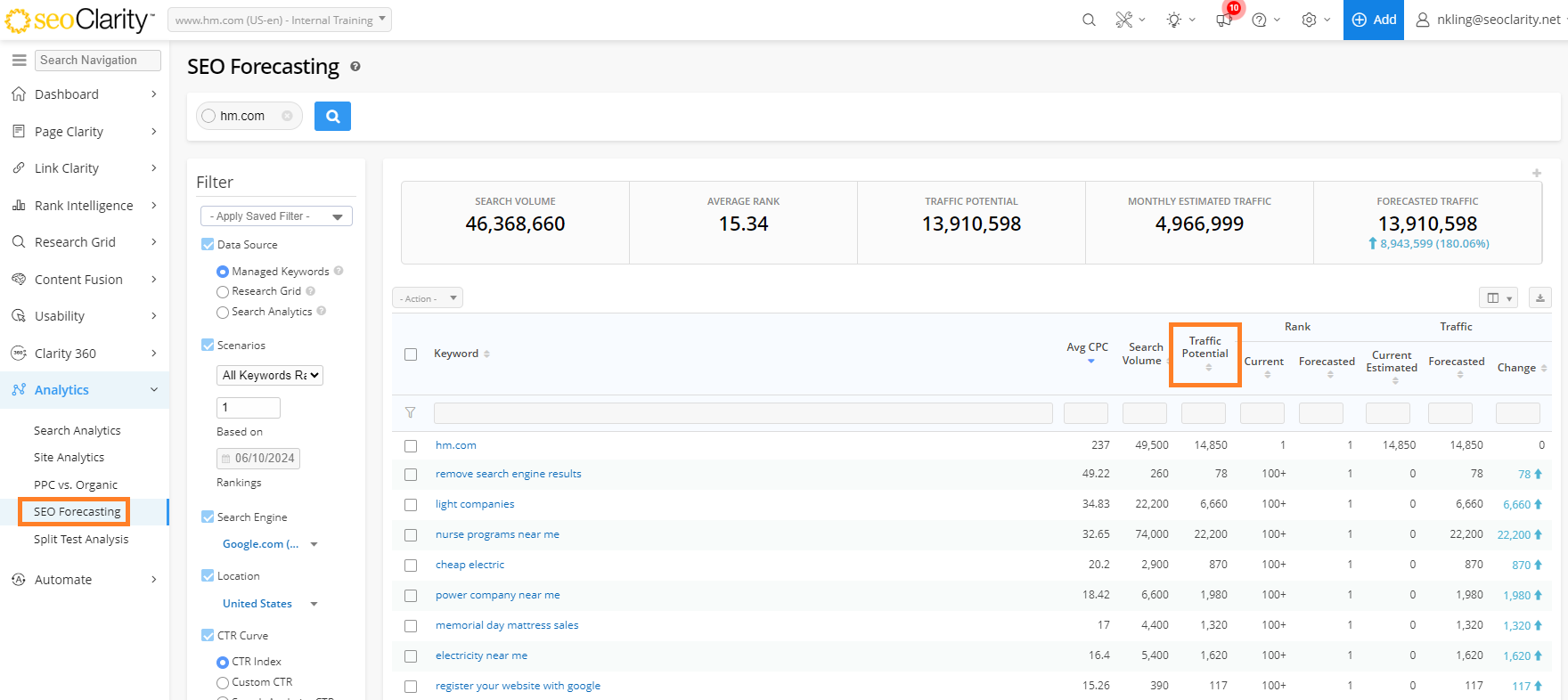Uncheck the CTR Curve filter checkbox
Screen dimensions: 1568x700
point(208,635)
